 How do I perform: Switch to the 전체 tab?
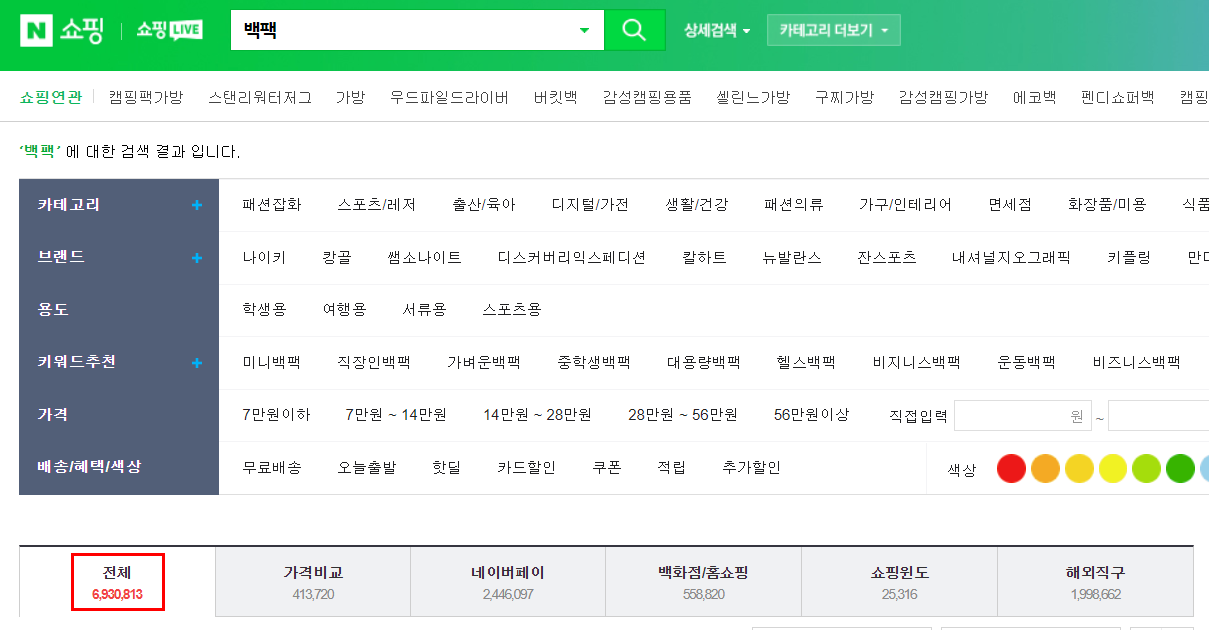(x=117, y=582)
